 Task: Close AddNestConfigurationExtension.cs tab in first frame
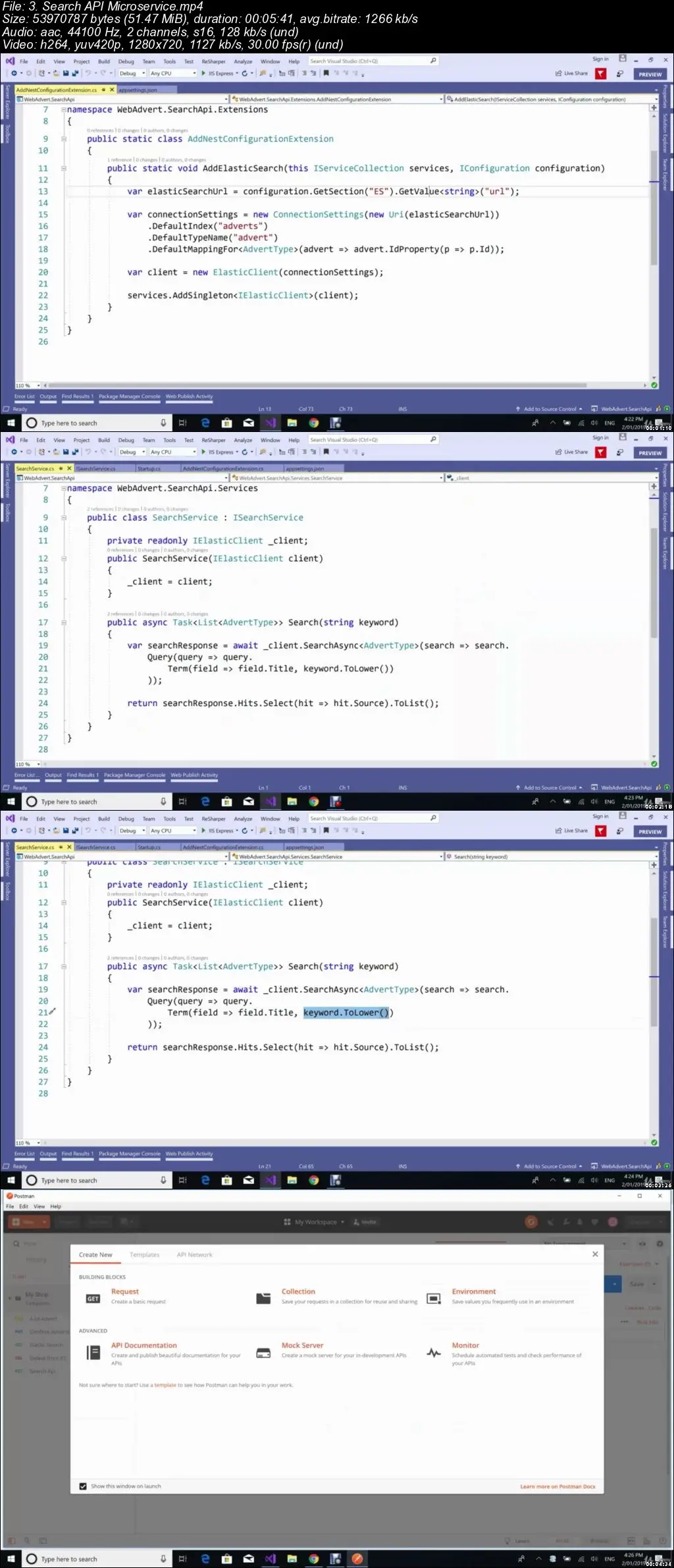click(x=112, y=90)
